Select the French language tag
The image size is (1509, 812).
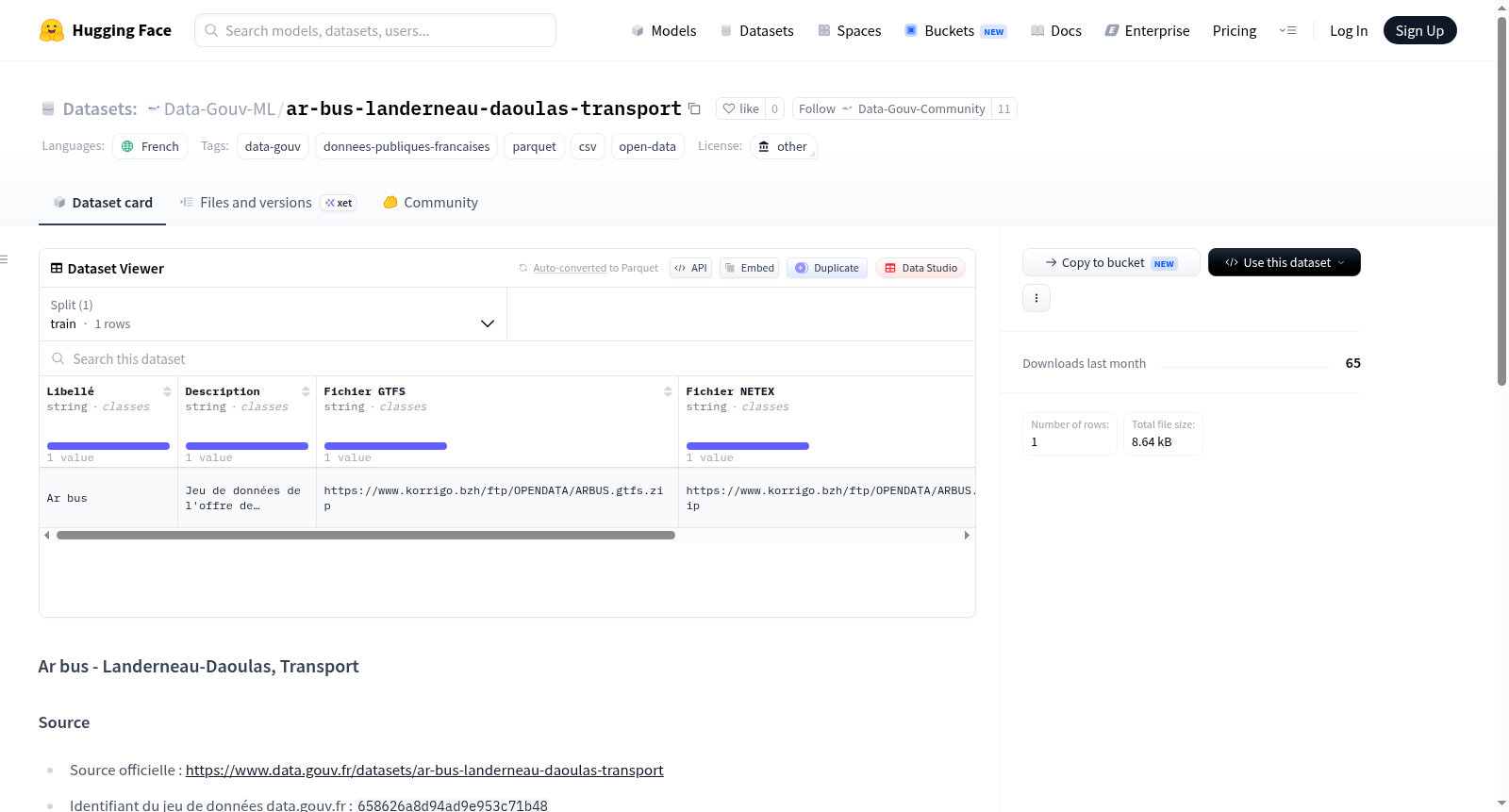(150, 146)
